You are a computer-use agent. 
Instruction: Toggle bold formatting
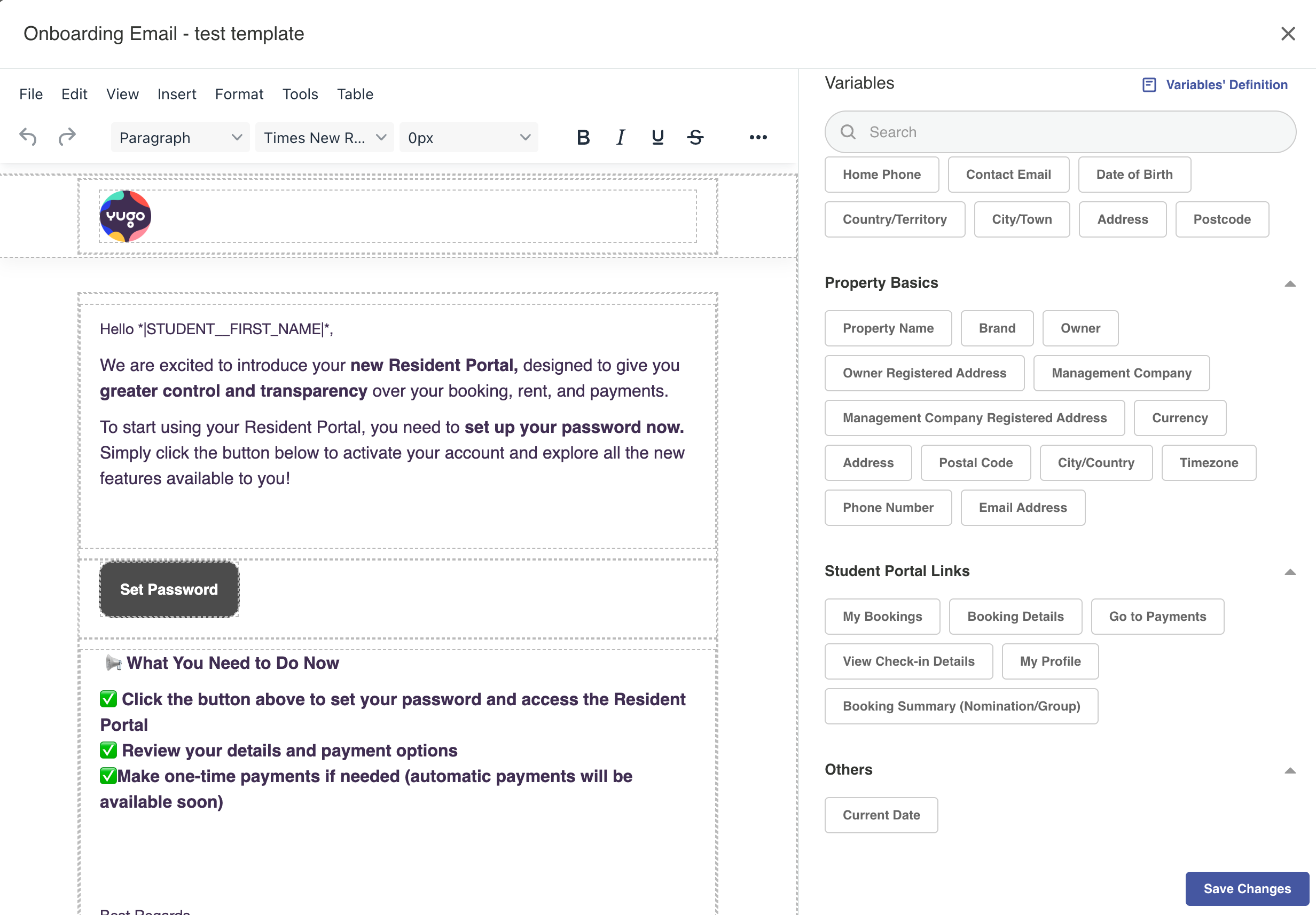[583, 138]
